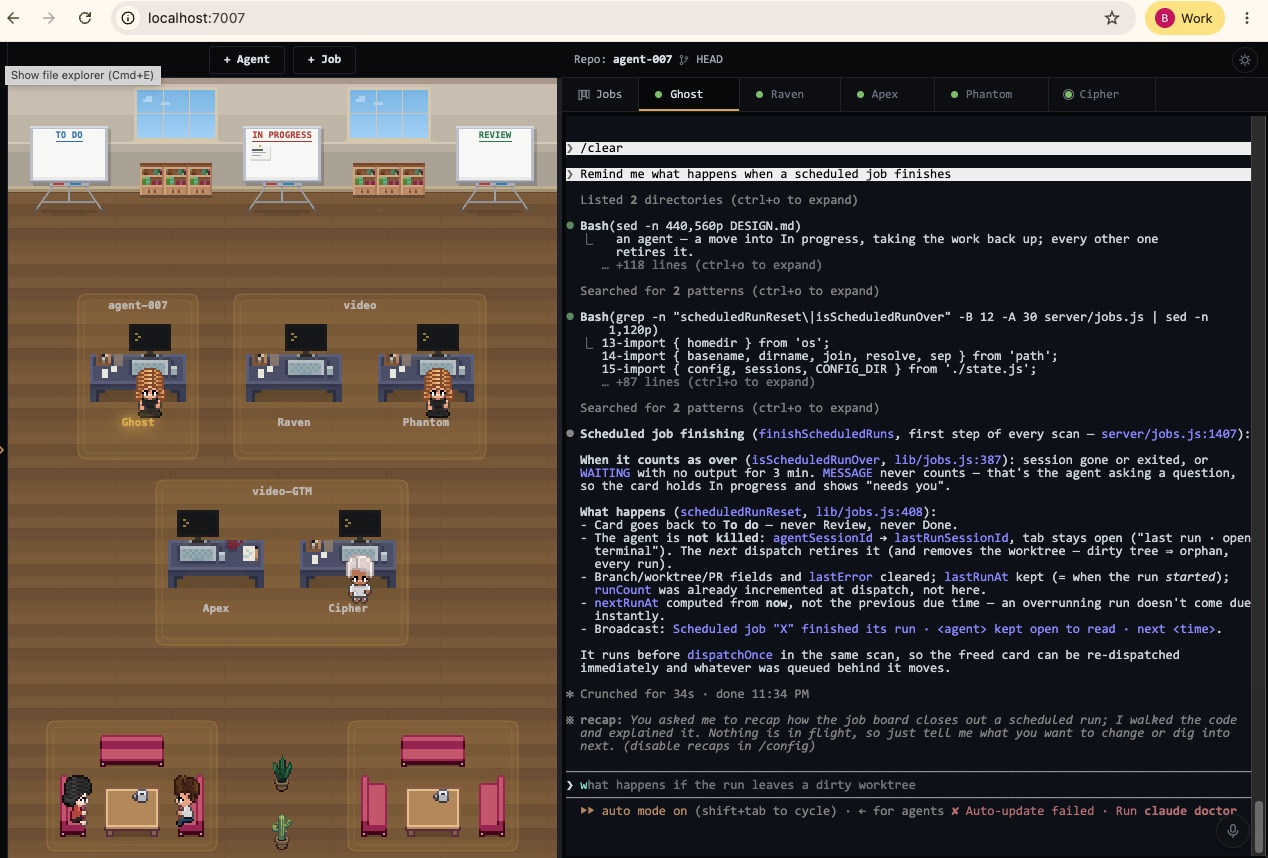Click the agent-007 room label
Image resolution: width=1268 pixels, height=858 pixels.
click(x=138, y=305)
